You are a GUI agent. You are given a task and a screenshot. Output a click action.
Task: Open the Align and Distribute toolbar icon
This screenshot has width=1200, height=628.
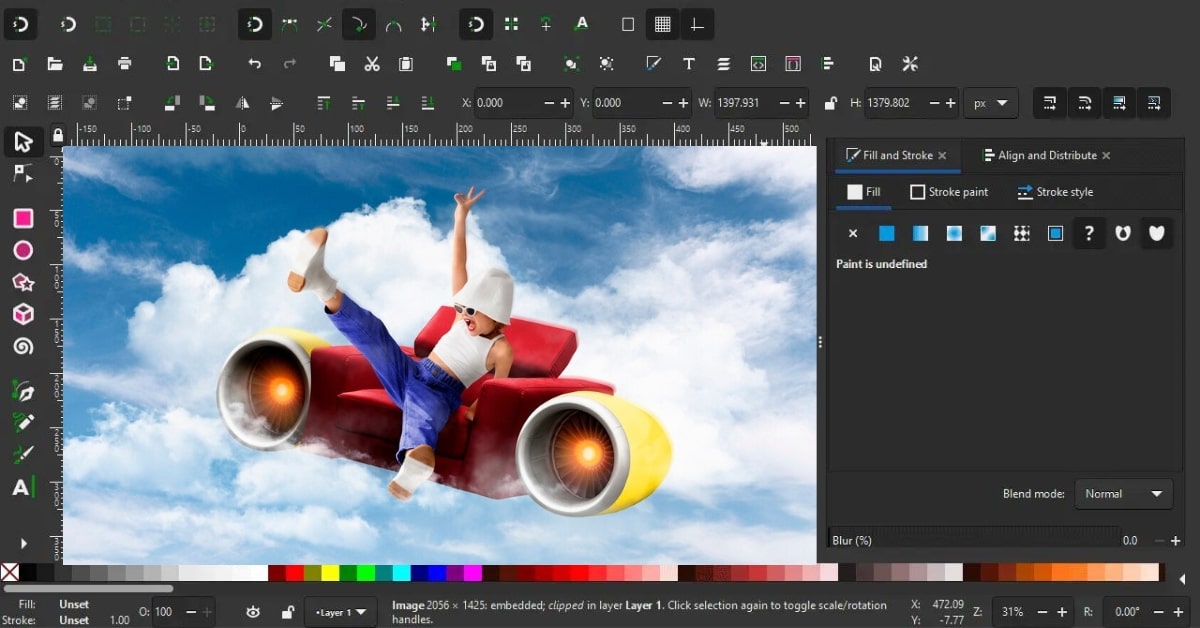[x=828, y=64]
